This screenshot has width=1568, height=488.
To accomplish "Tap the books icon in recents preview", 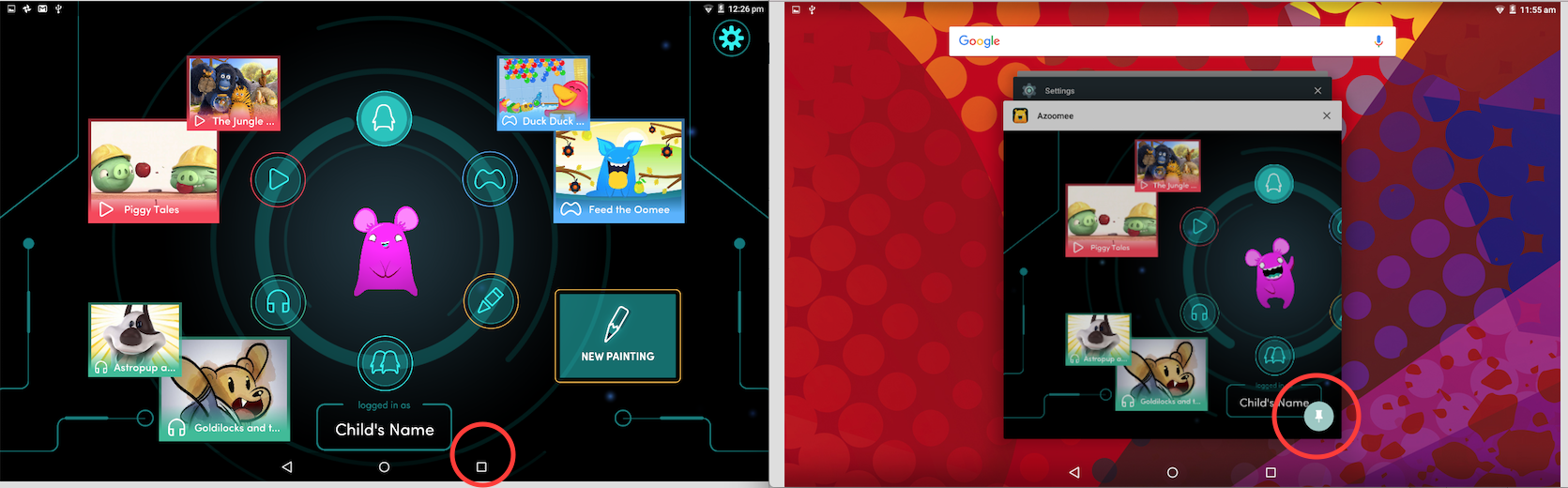I will pyautogui.click(x=1274, y=355).
